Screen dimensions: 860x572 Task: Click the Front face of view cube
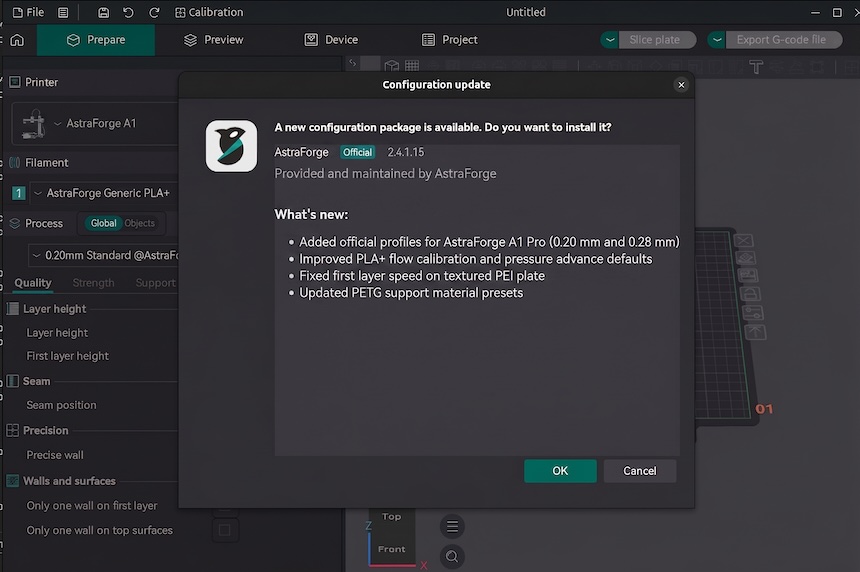[391, 549]
